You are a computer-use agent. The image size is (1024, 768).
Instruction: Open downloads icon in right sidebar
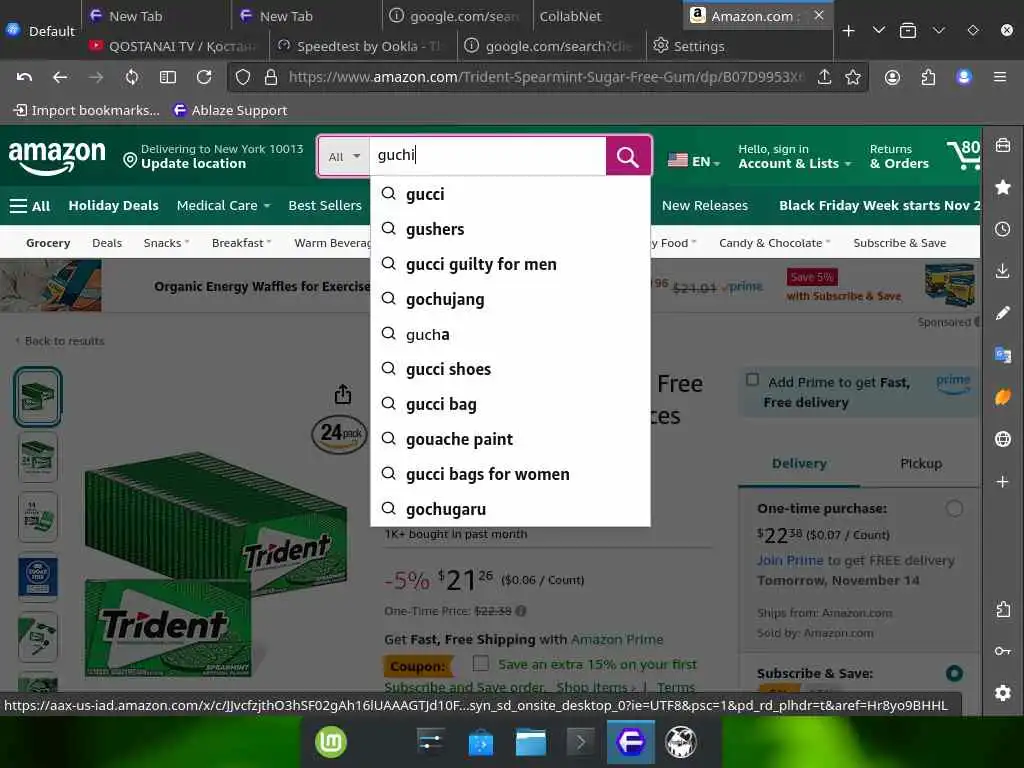[x=1003, y=271]
